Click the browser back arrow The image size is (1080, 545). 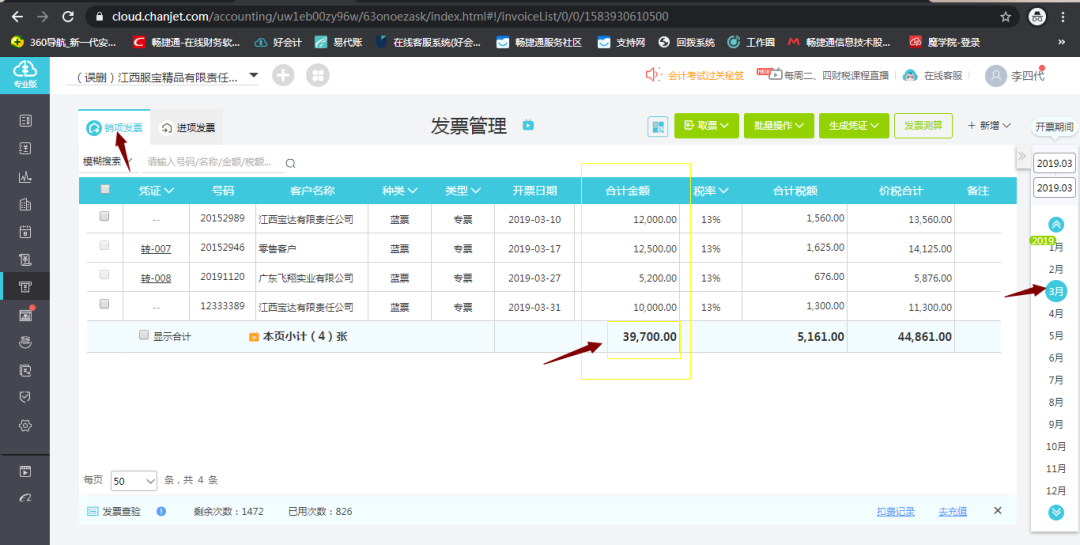(x=17, y=17)
